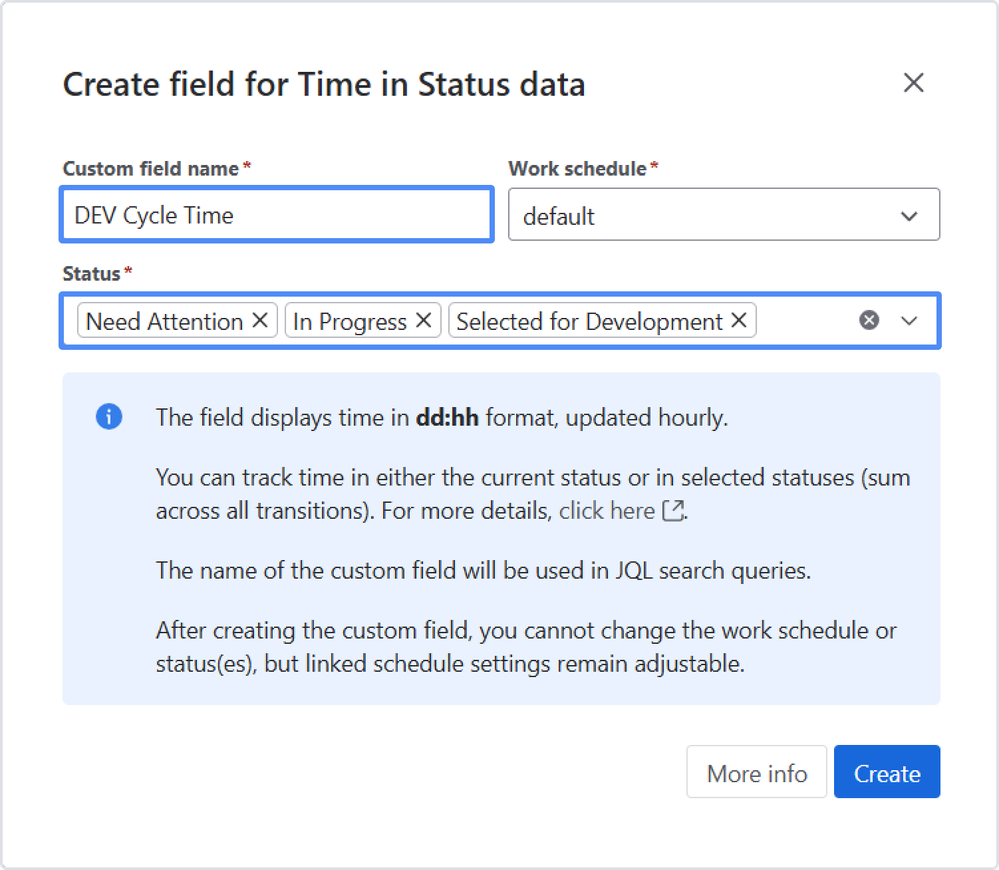
Task: Click the Custom field name label
Action: [151, 169]
